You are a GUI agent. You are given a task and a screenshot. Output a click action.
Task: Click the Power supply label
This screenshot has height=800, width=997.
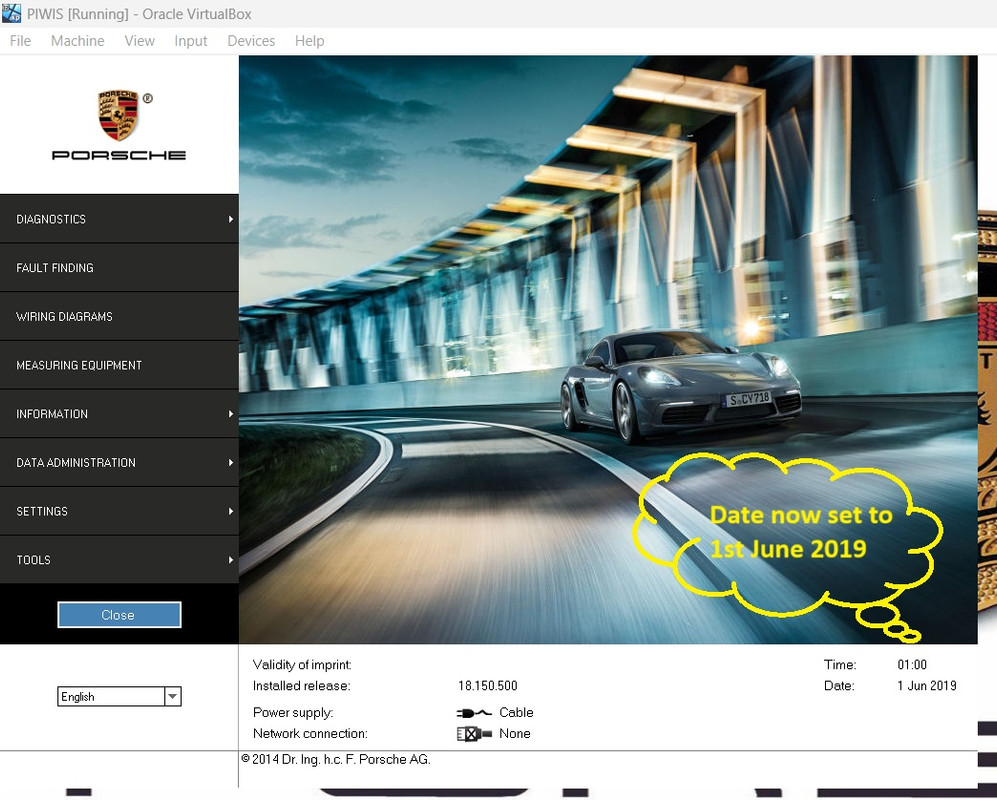click(x=292, y=712)
